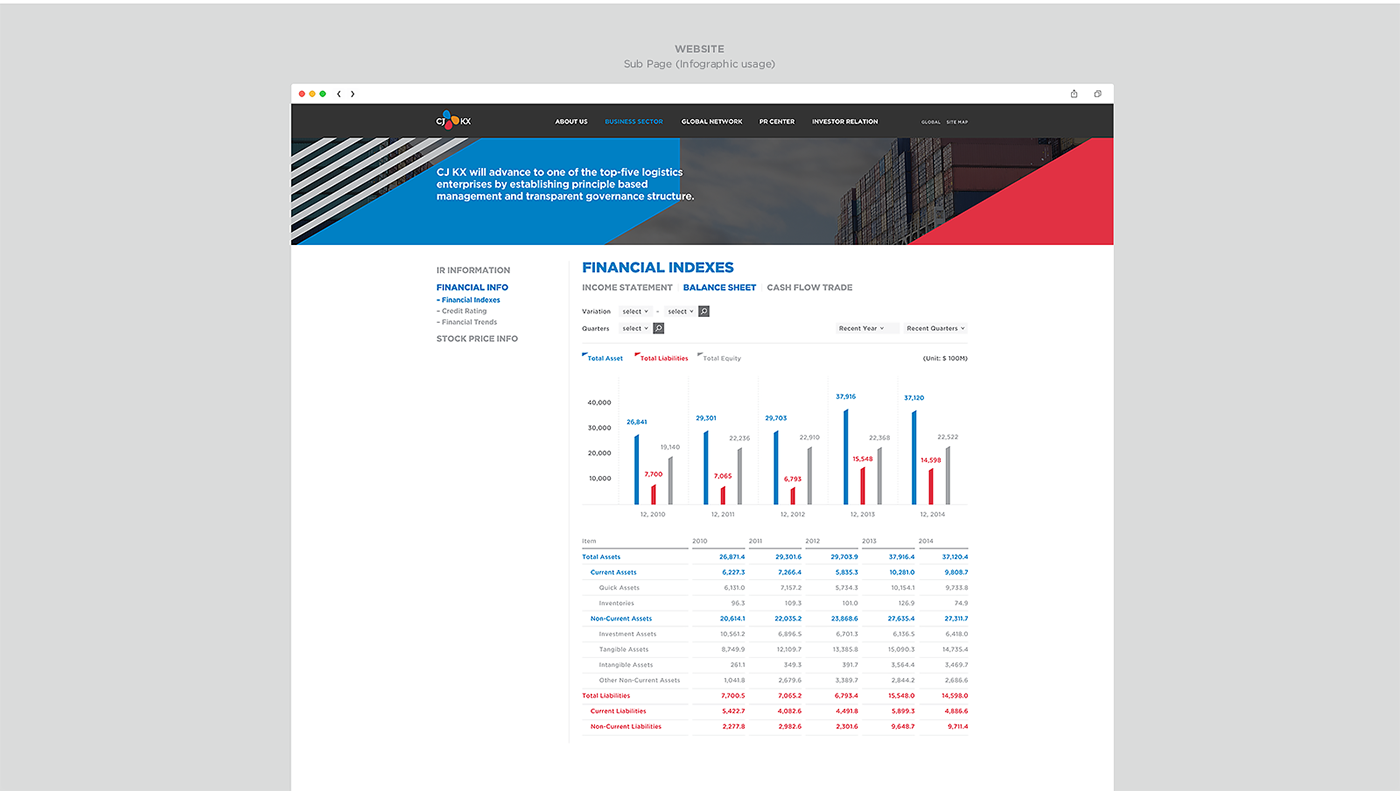
Task: Toggle the Total Liabilities legend series
Action: tap(661, 358)
